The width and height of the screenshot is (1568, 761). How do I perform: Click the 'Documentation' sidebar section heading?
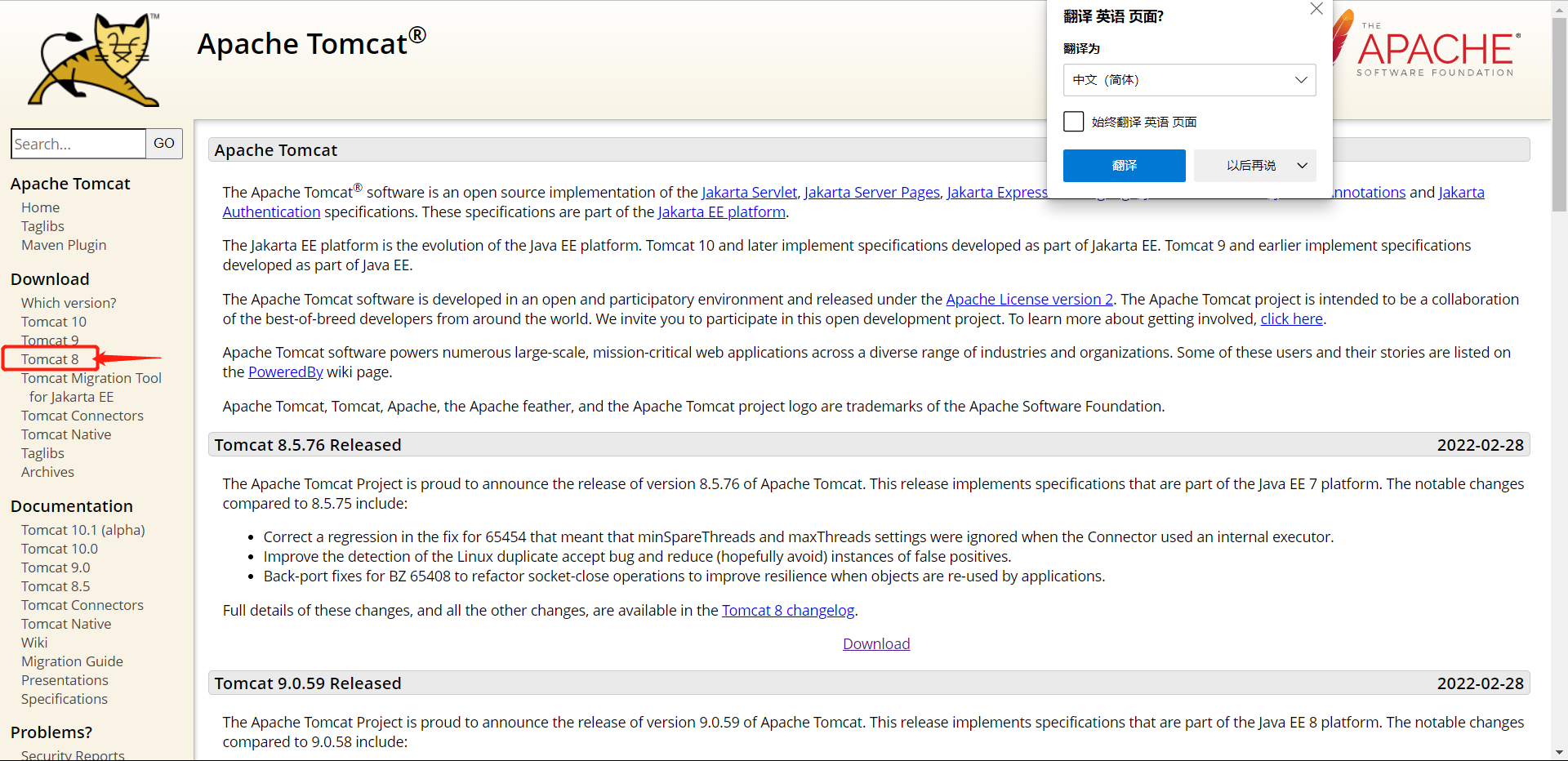point(72,506)
